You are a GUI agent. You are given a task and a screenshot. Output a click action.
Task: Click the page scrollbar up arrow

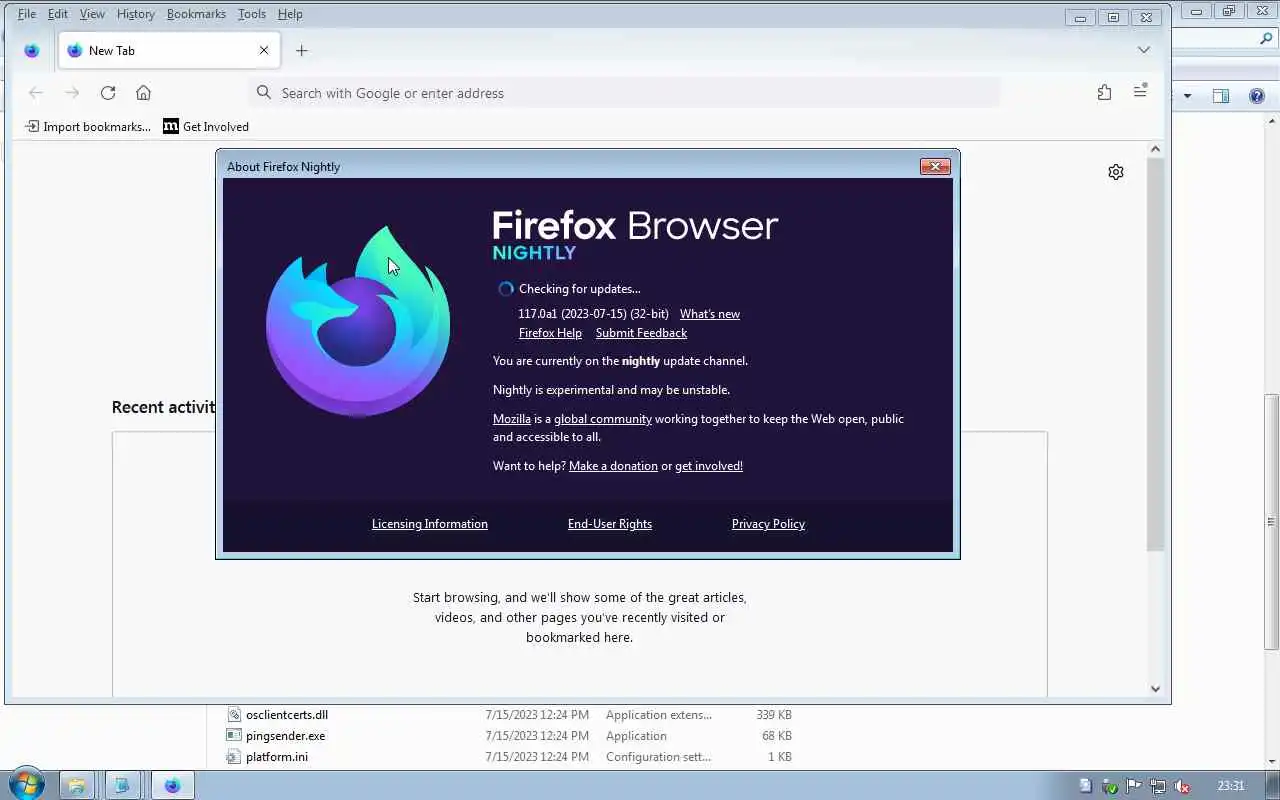coord(1155,149)
